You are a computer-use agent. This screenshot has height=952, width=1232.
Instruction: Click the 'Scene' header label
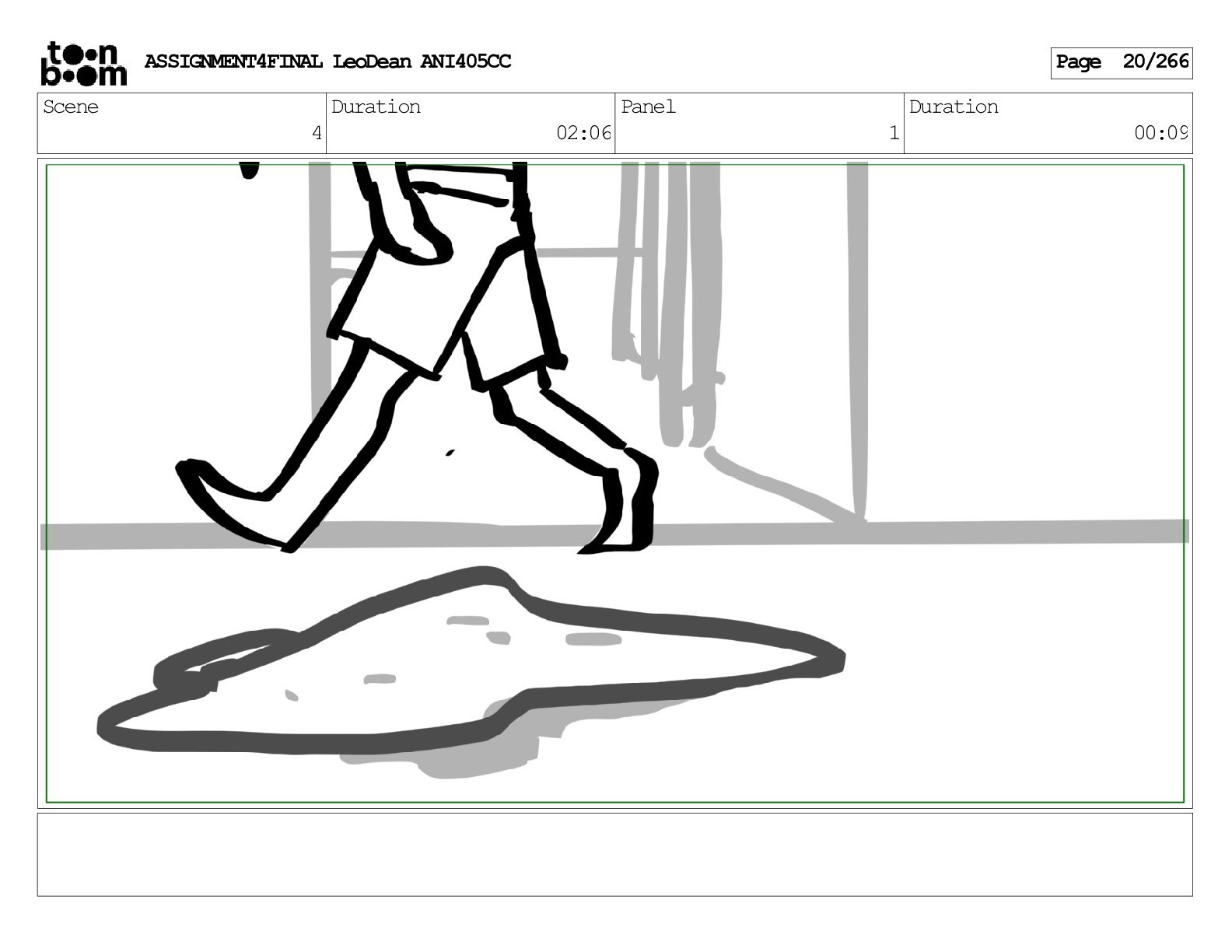[x=71, y=107]
